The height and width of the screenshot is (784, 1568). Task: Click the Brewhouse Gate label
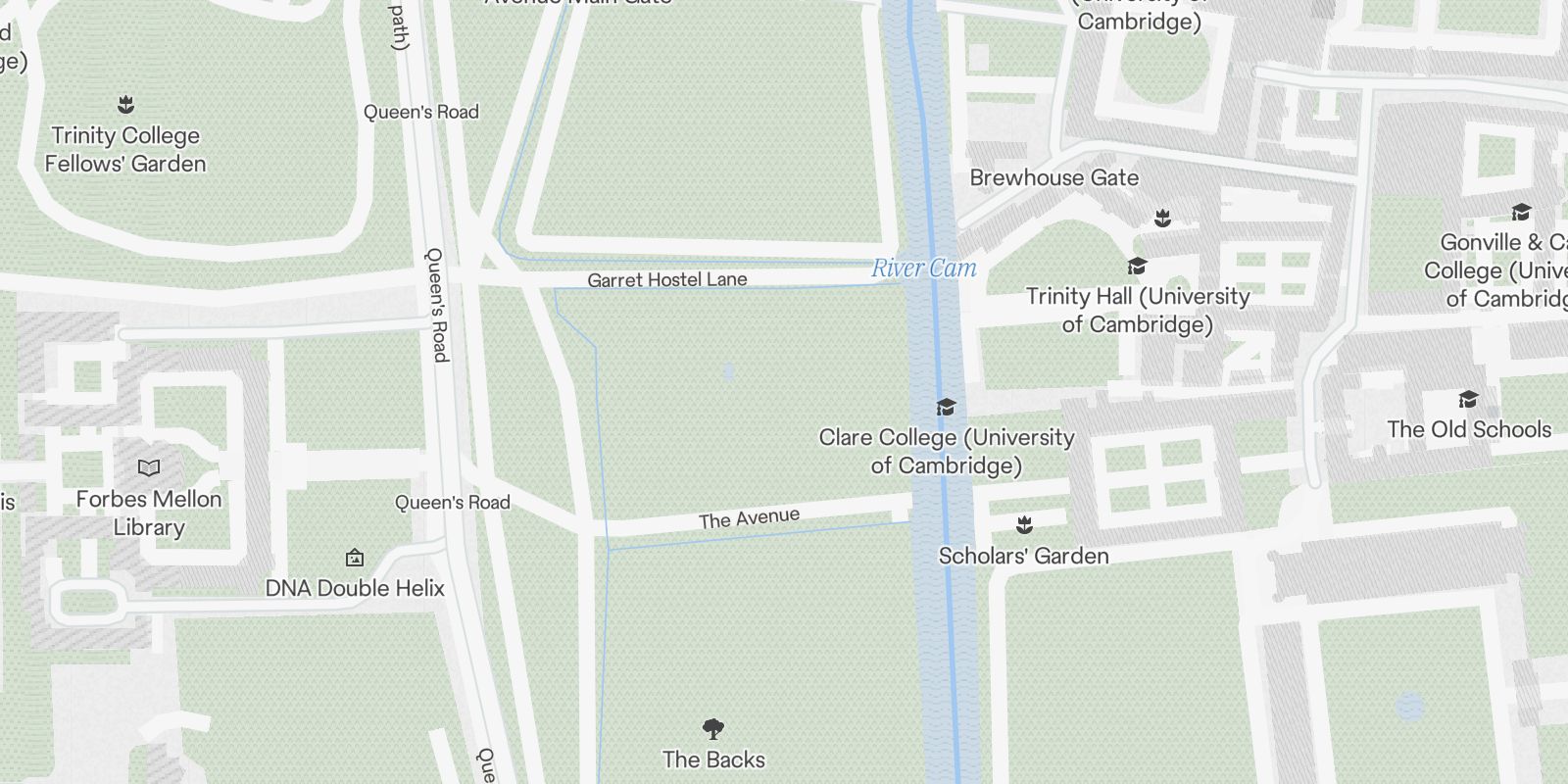(1053, 177)
